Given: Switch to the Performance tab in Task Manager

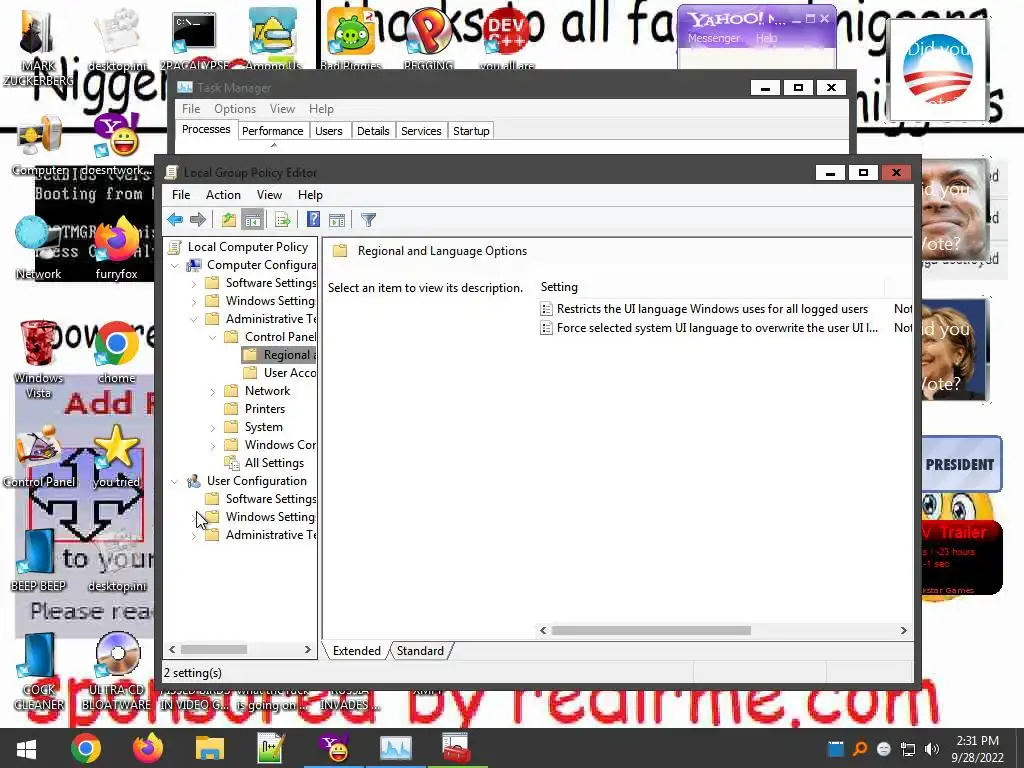Looking at the screenshot, I should click(x=272, y=131).
